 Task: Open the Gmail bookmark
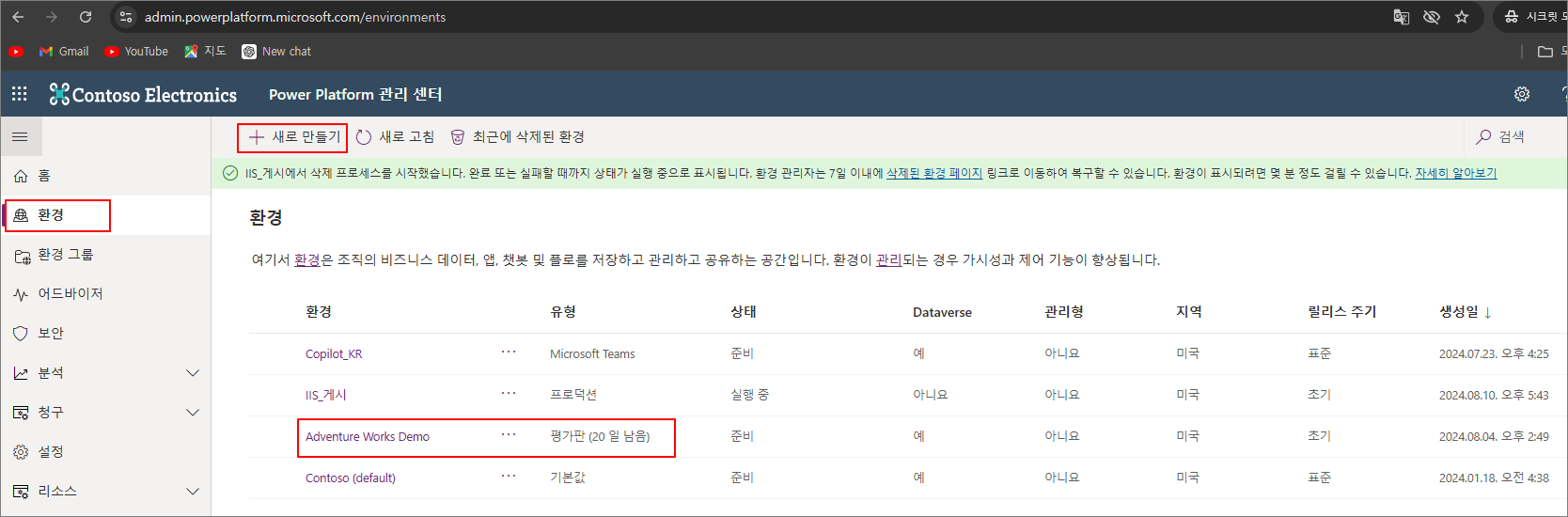(64, 52)
